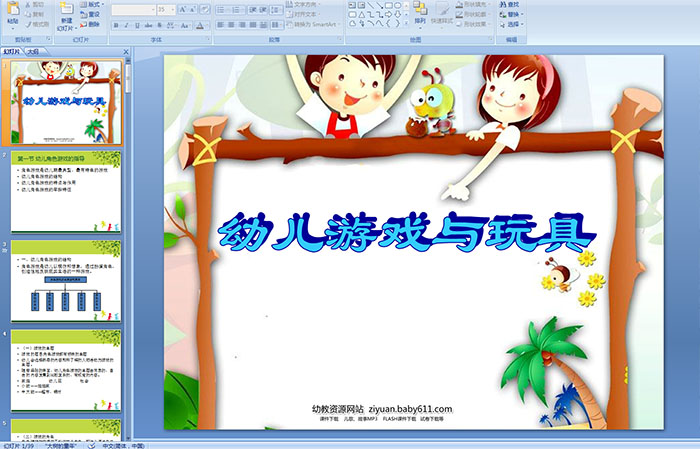
Task: Toggle text Shadow (S) formatting
Action: coord(159,25)
